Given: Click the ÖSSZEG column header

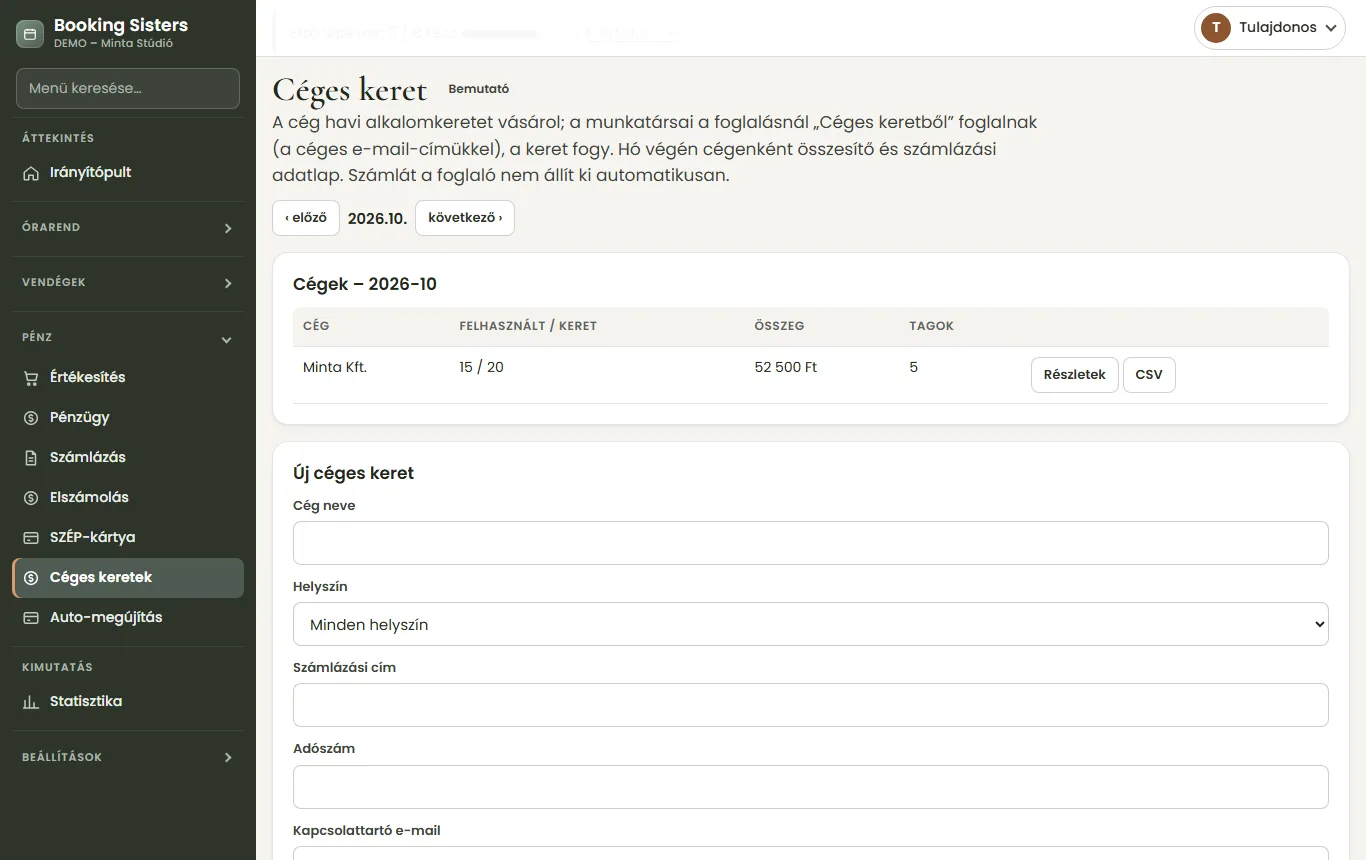Looking at the screenshot, I should coord(779,326).
